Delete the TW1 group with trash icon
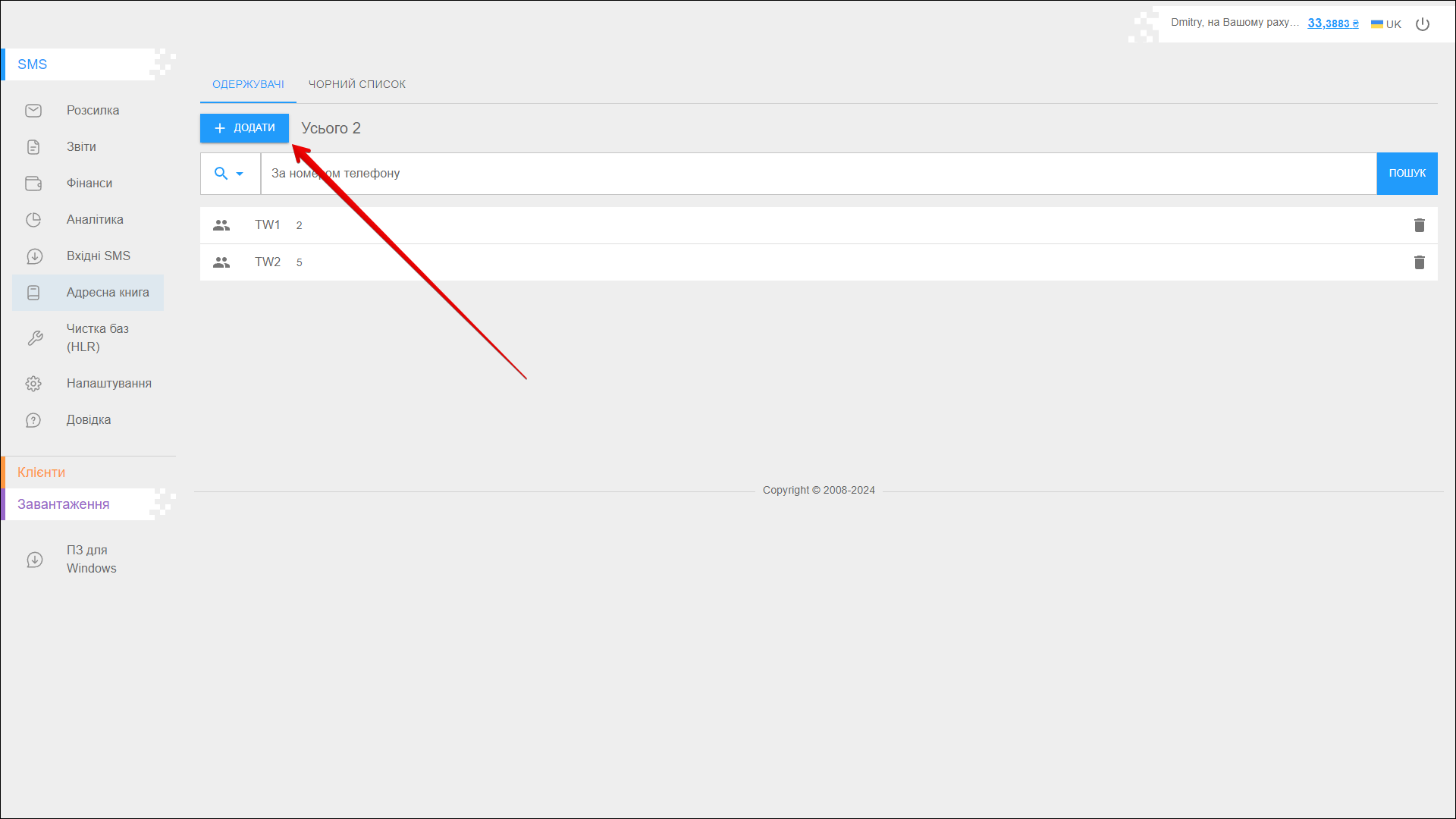This screenshot has width=1456, height=819. (x=1419, y=225)
